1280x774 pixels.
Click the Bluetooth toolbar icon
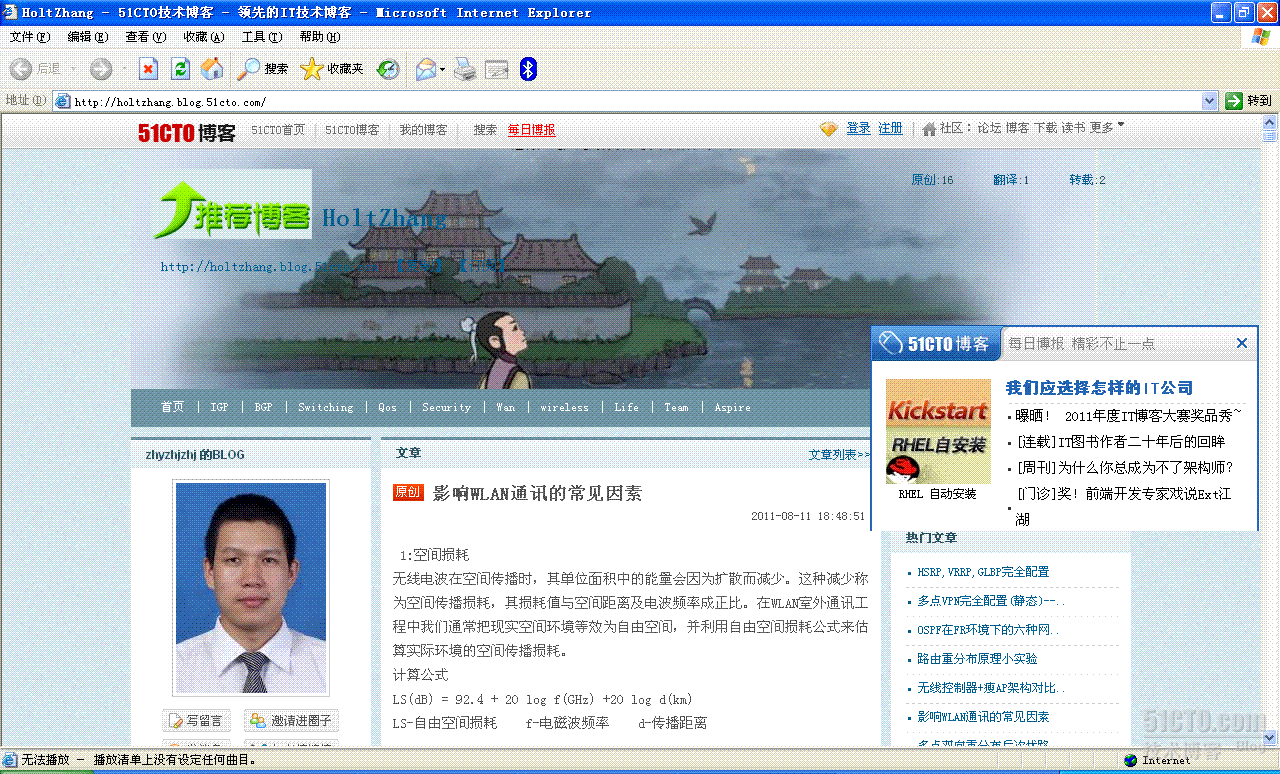point(529,69)
